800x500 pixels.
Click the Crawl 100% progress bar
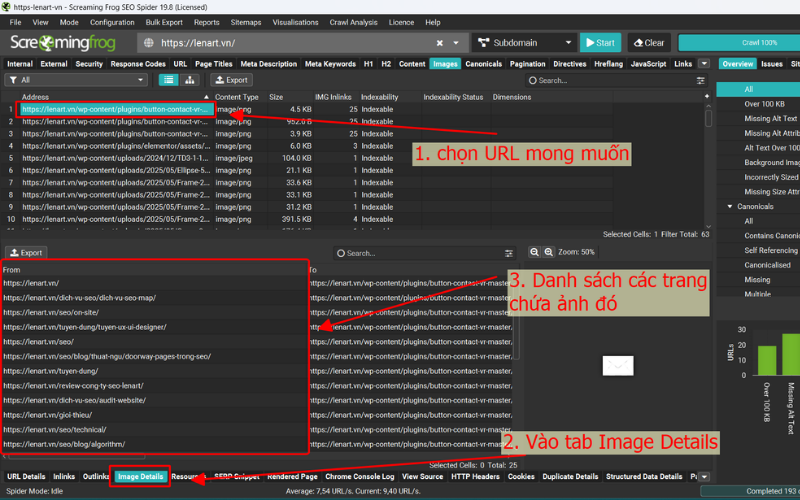click(738, 43)
